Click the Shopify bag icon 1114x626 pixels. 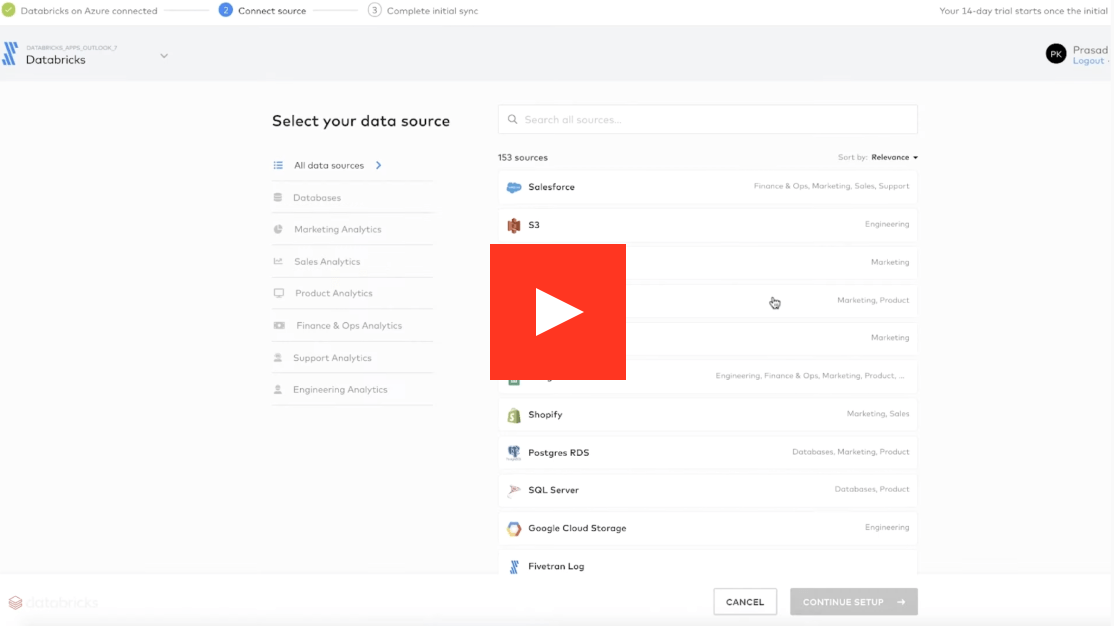[x=513, y=415]
